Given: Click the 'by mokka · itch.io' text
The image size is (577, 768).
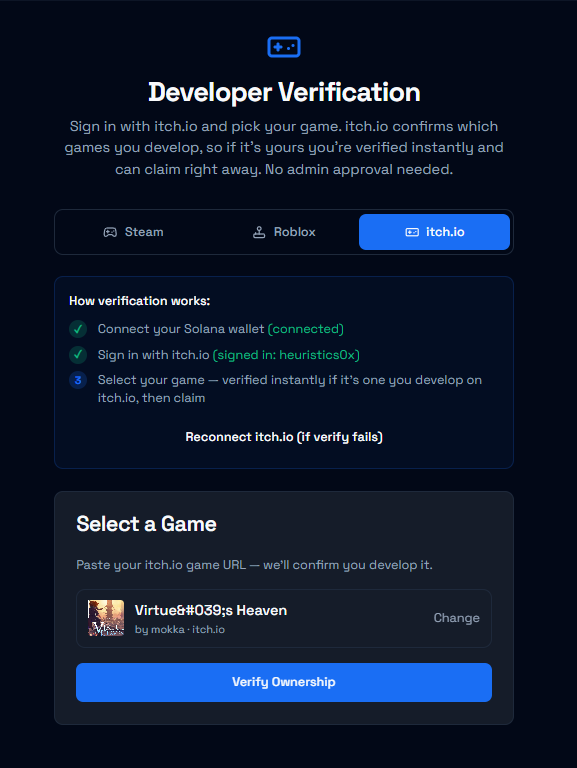Looking at the screenshot, I should [x=180, y=629].
